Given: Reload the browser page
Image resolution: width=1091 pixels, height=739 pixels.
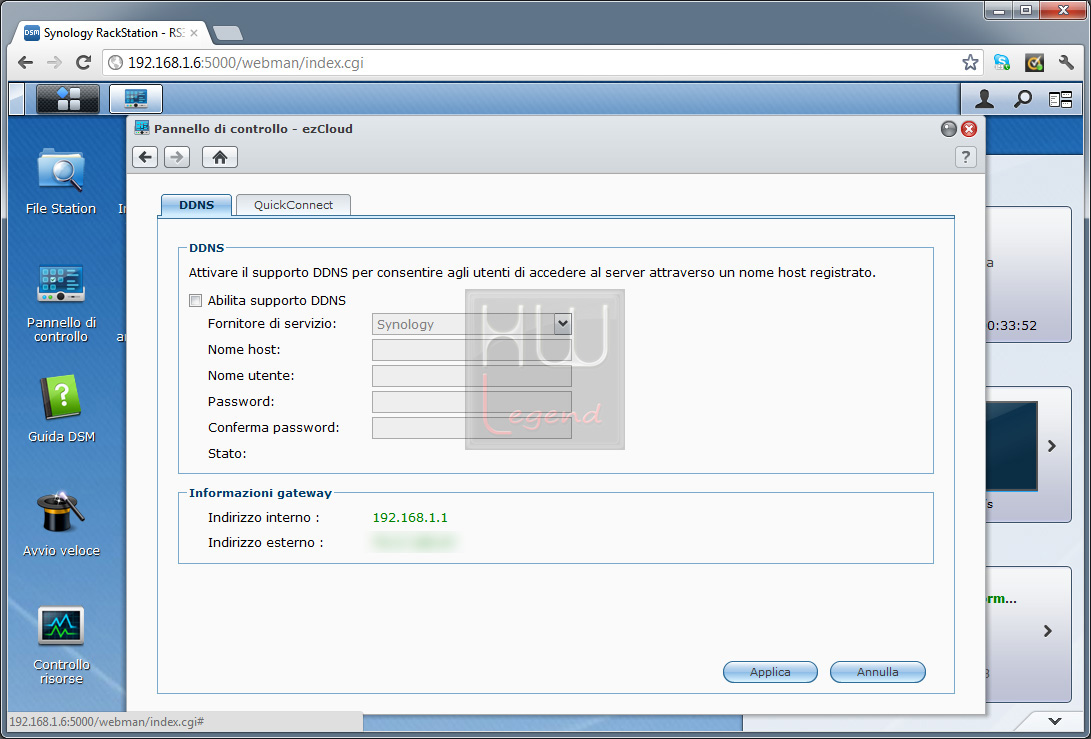Looking at the screenshot, I should [x=83, y=63].
